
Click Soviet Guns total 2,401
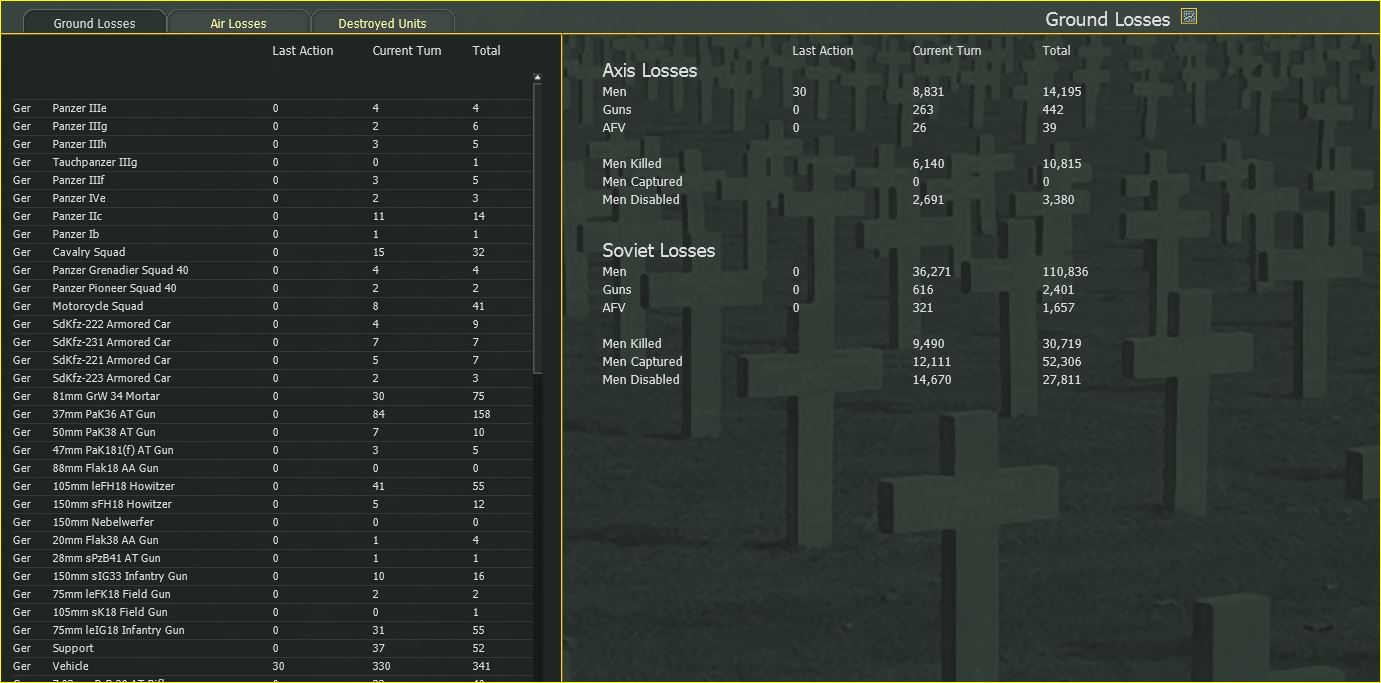pos(1058,289)
